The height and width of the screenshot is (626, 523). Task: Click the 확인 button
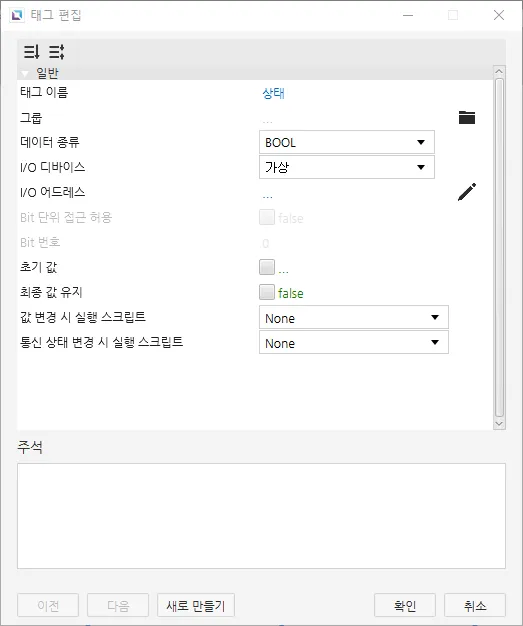(x=404, y=605)
